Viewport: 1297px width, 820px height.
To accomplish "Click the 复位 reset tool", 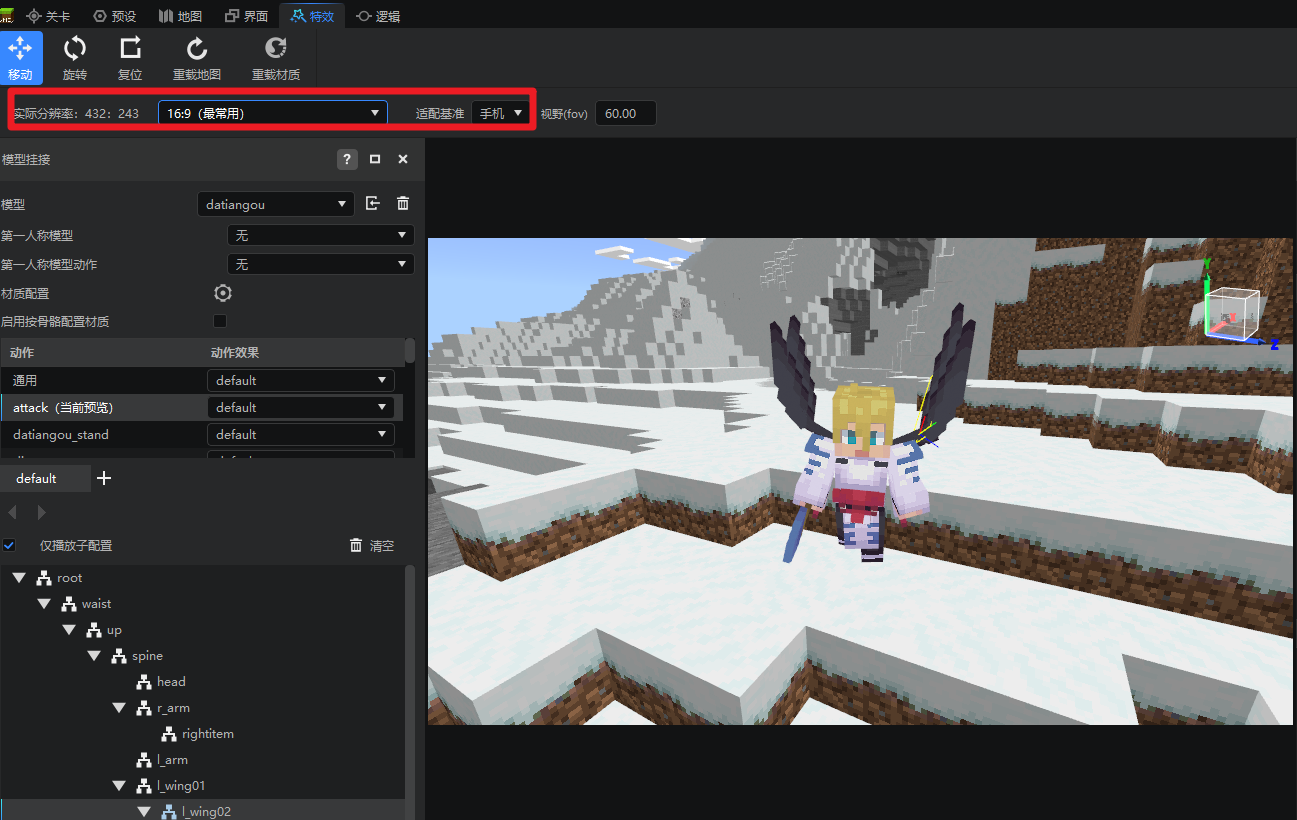I will coord(130,58).
